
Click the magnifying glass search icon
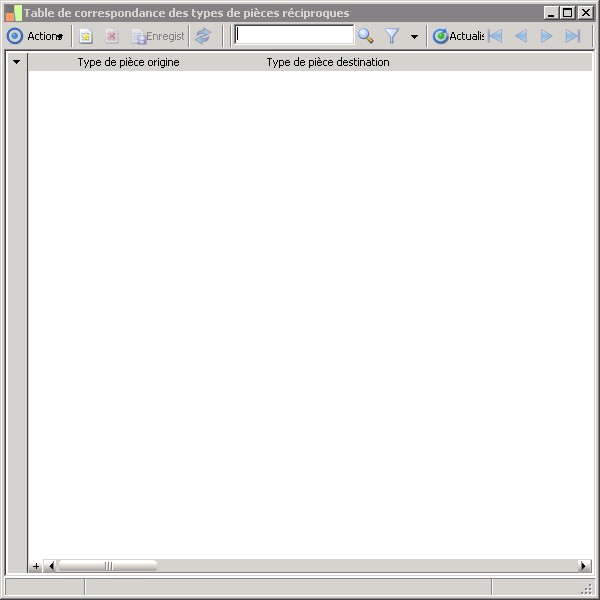click(366, 36)
